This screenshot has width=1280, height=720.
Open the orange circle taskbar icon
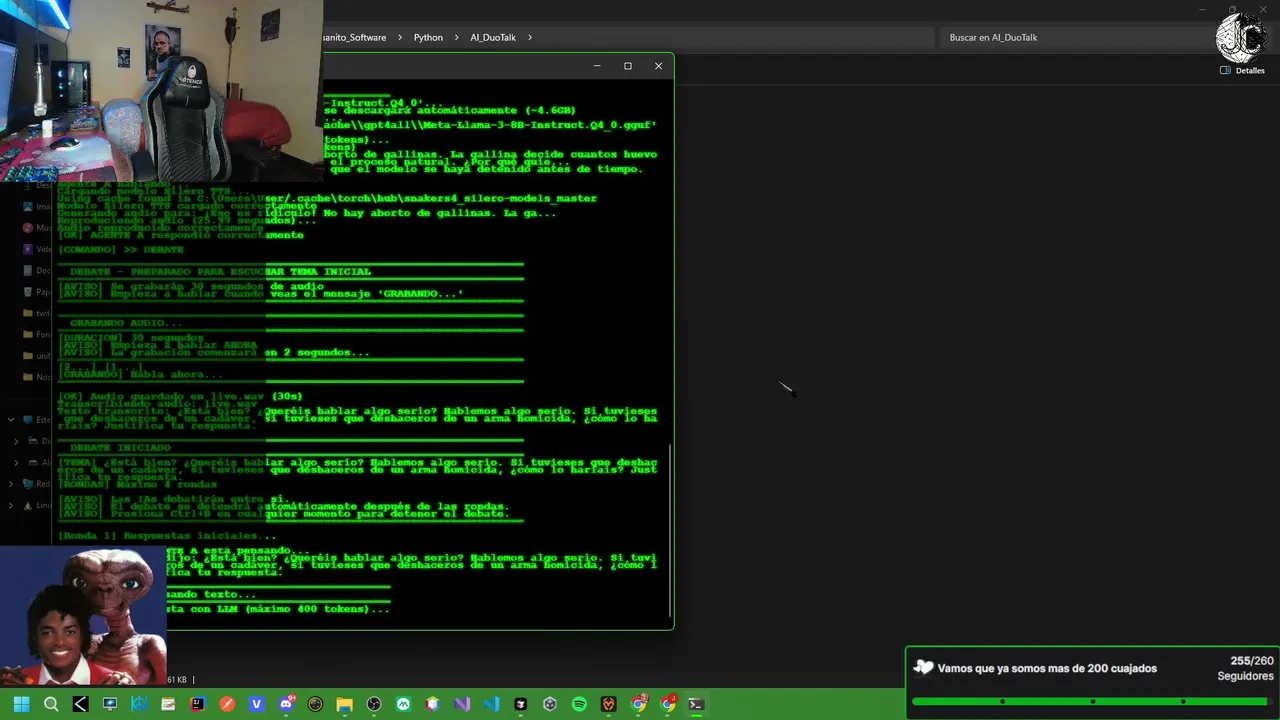(x=227, y=704)
